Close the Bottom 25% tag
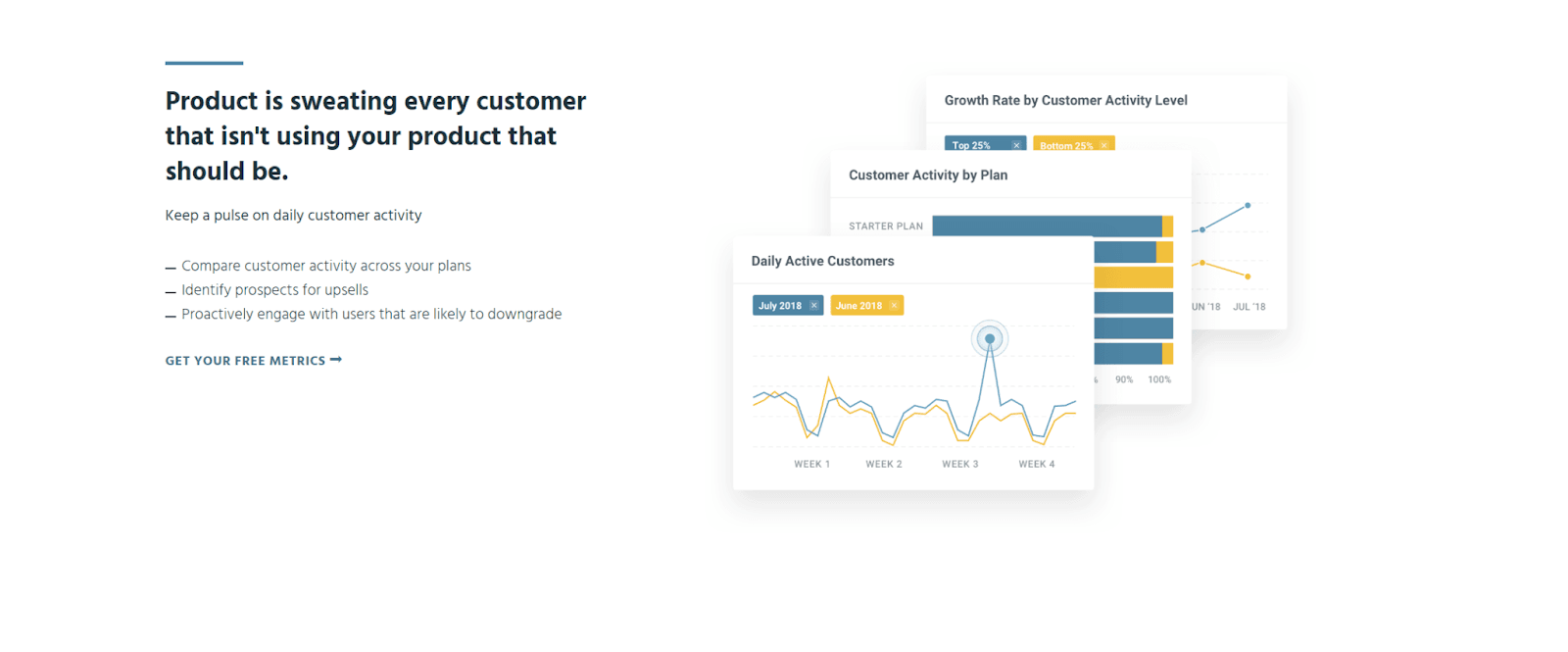The height and width of the screenshot is (652, 1568). 1104,145
